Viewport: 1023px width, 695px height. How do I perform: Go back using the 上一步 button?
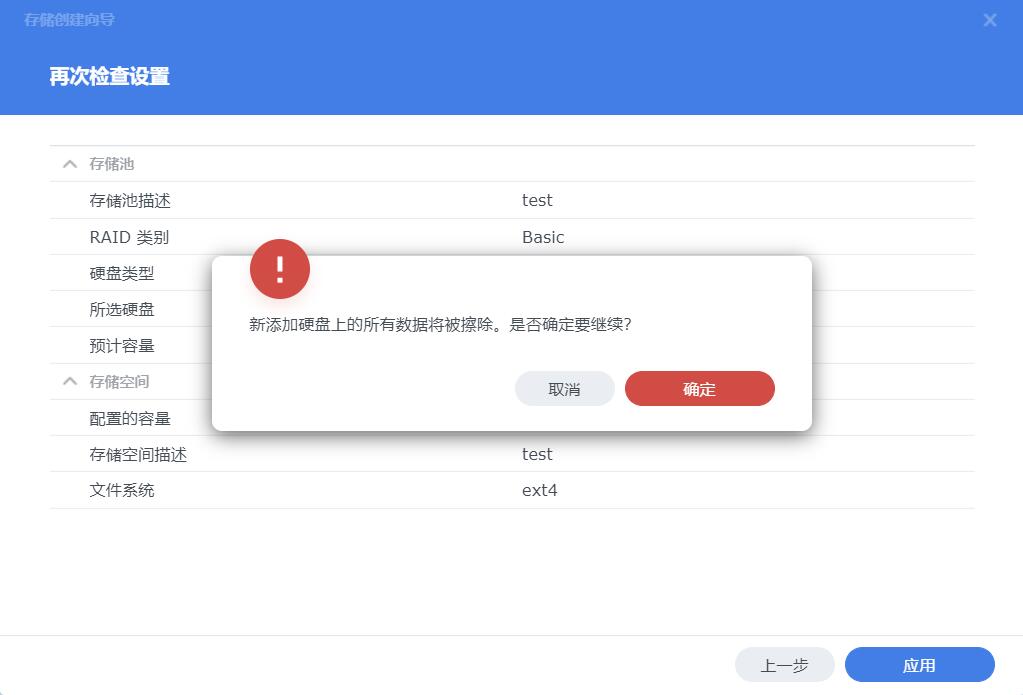(784, 664)
